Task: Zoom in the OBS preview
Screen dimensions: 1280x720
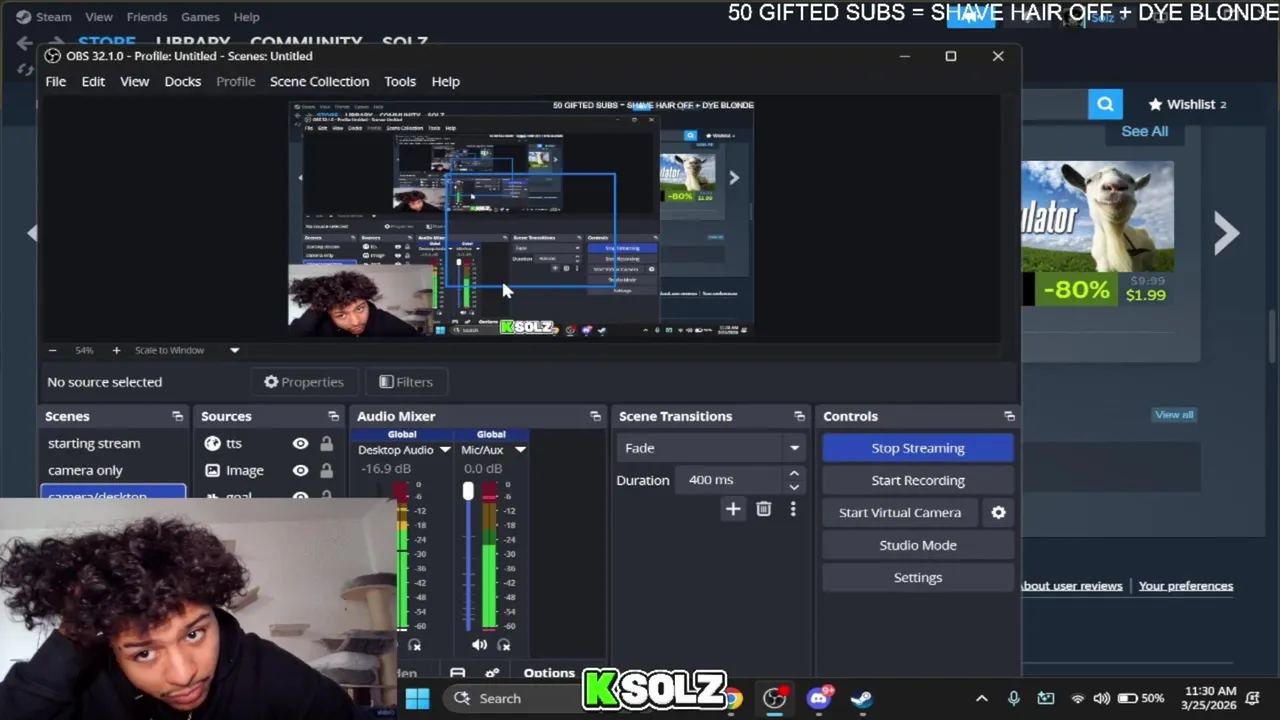Action: [x=116, y=350]
